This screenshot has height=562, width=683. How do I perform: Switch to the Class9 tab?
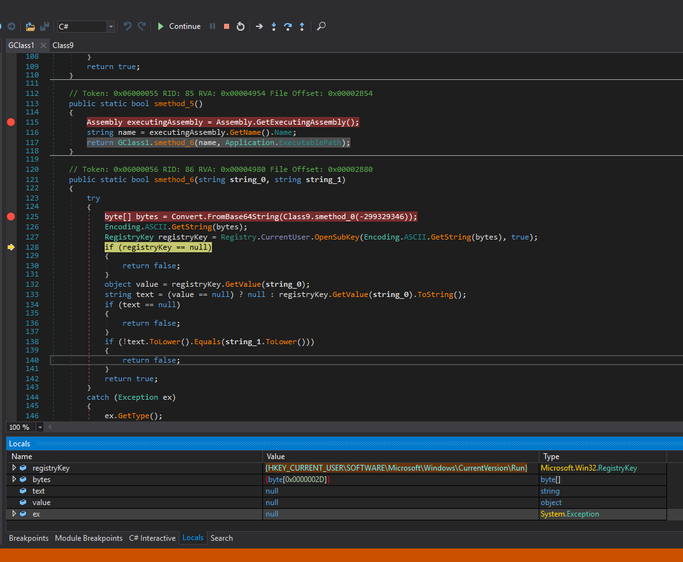[x=63, y=45]
